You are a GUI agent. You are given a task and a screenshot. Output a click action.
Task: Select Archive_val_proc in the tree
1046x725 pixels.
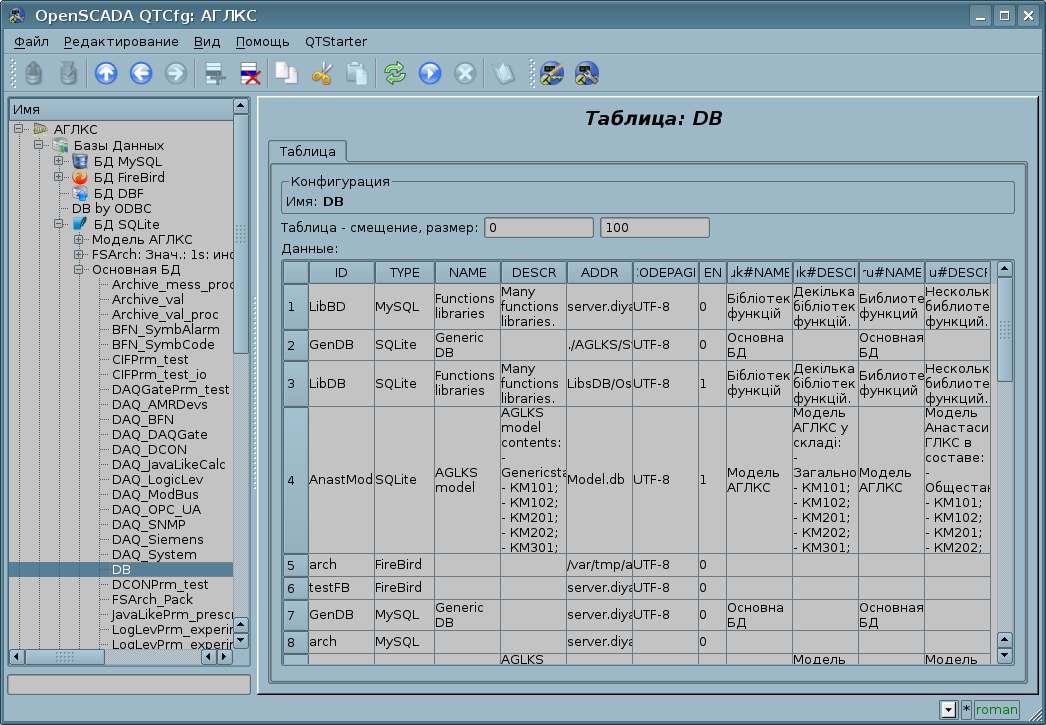165,314
